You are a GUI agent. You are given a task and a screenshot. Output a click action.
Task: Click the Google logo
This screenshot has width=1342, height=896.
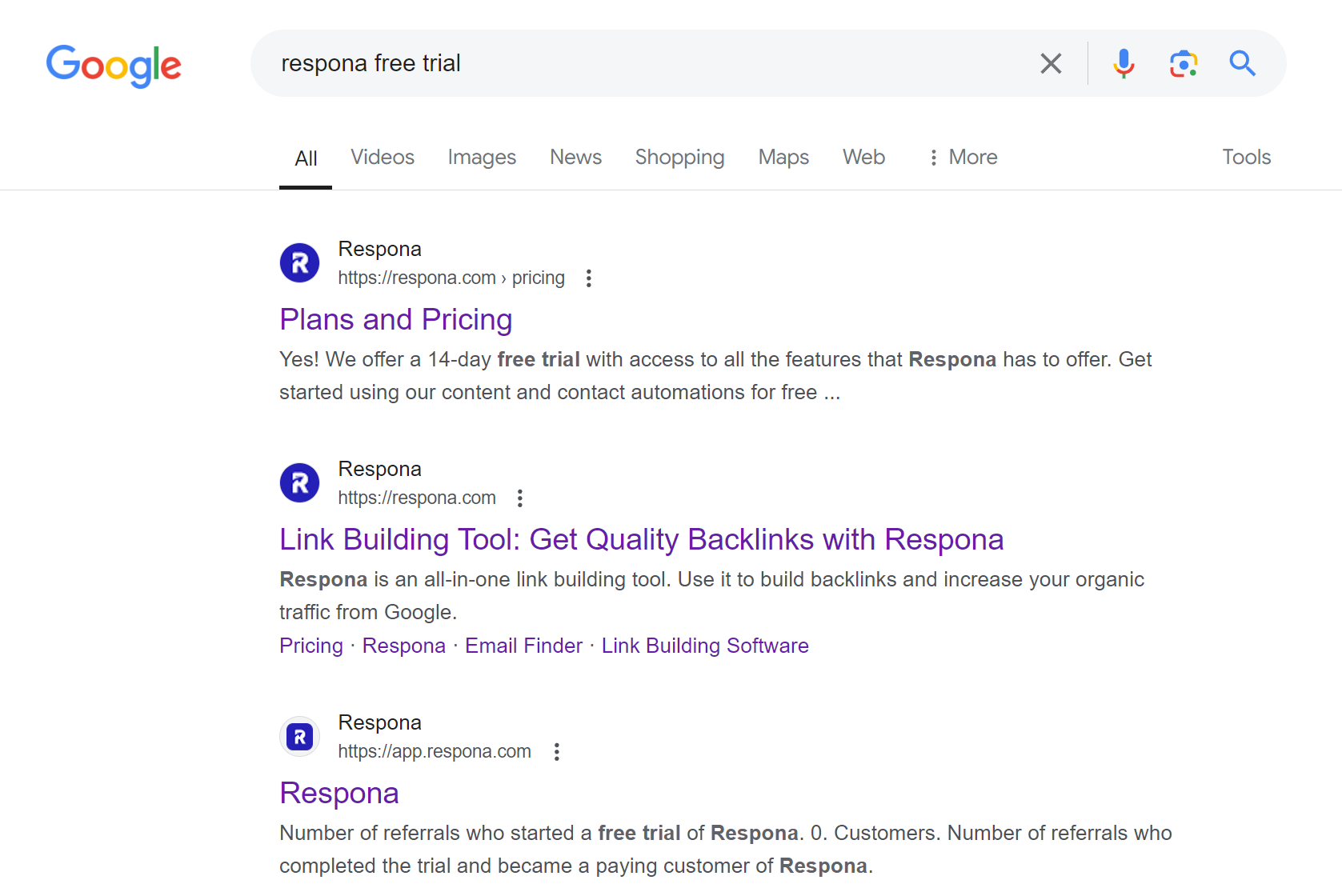click(x=114, y=66)
